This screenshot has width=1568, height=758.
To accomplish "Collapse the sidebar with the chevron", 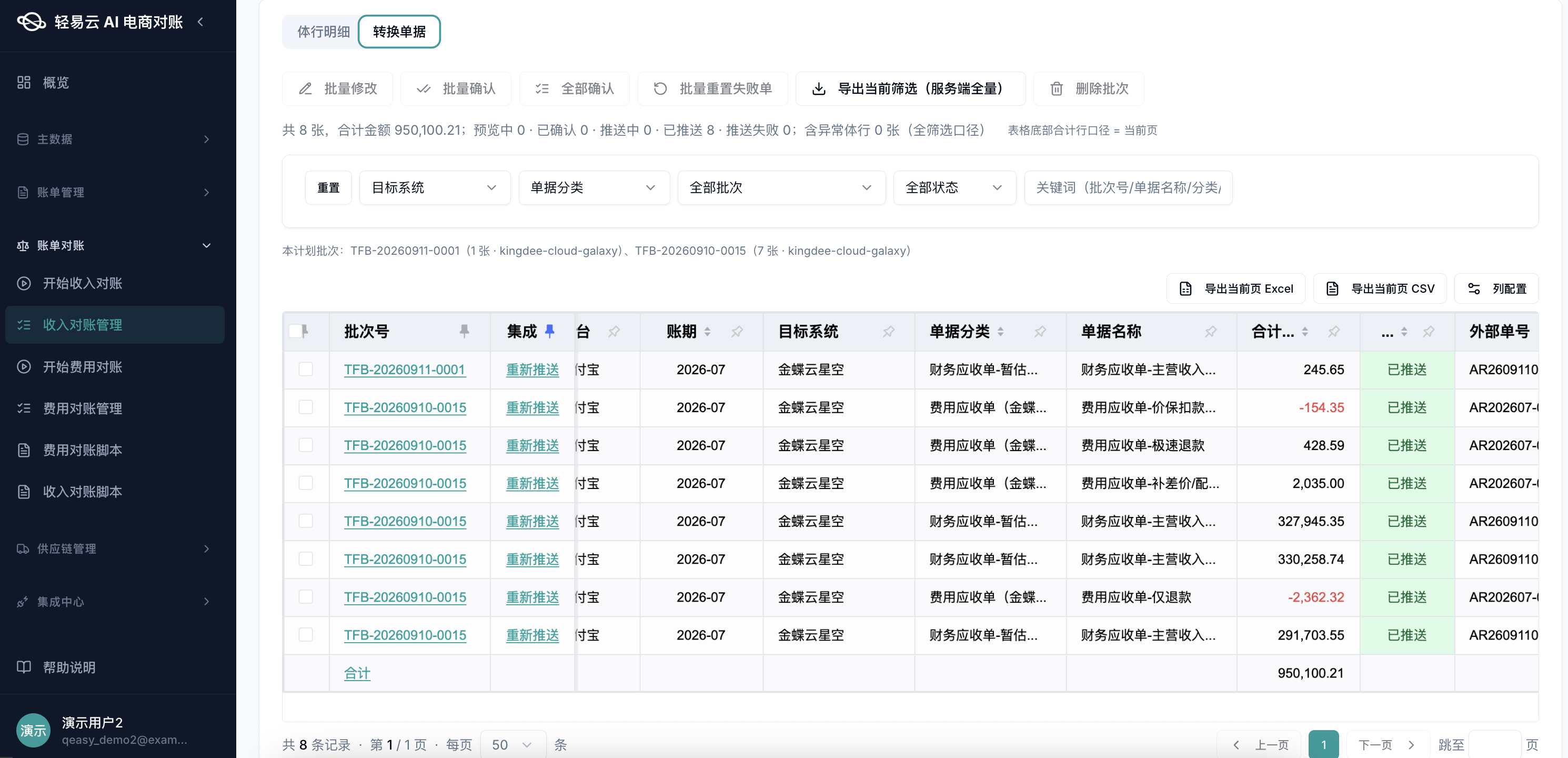I will click(x=200, y=22).
